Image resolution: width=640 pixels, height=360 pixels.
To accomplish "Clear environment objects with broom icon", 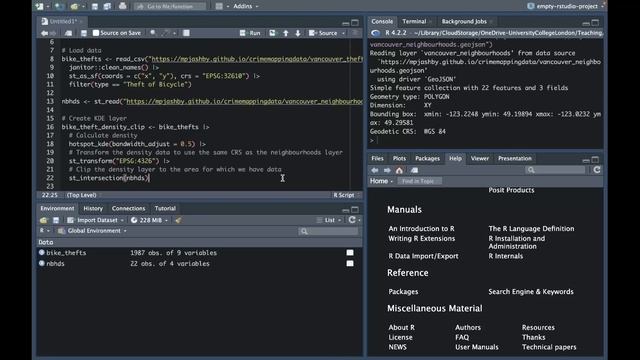I will tap(178, 220).
